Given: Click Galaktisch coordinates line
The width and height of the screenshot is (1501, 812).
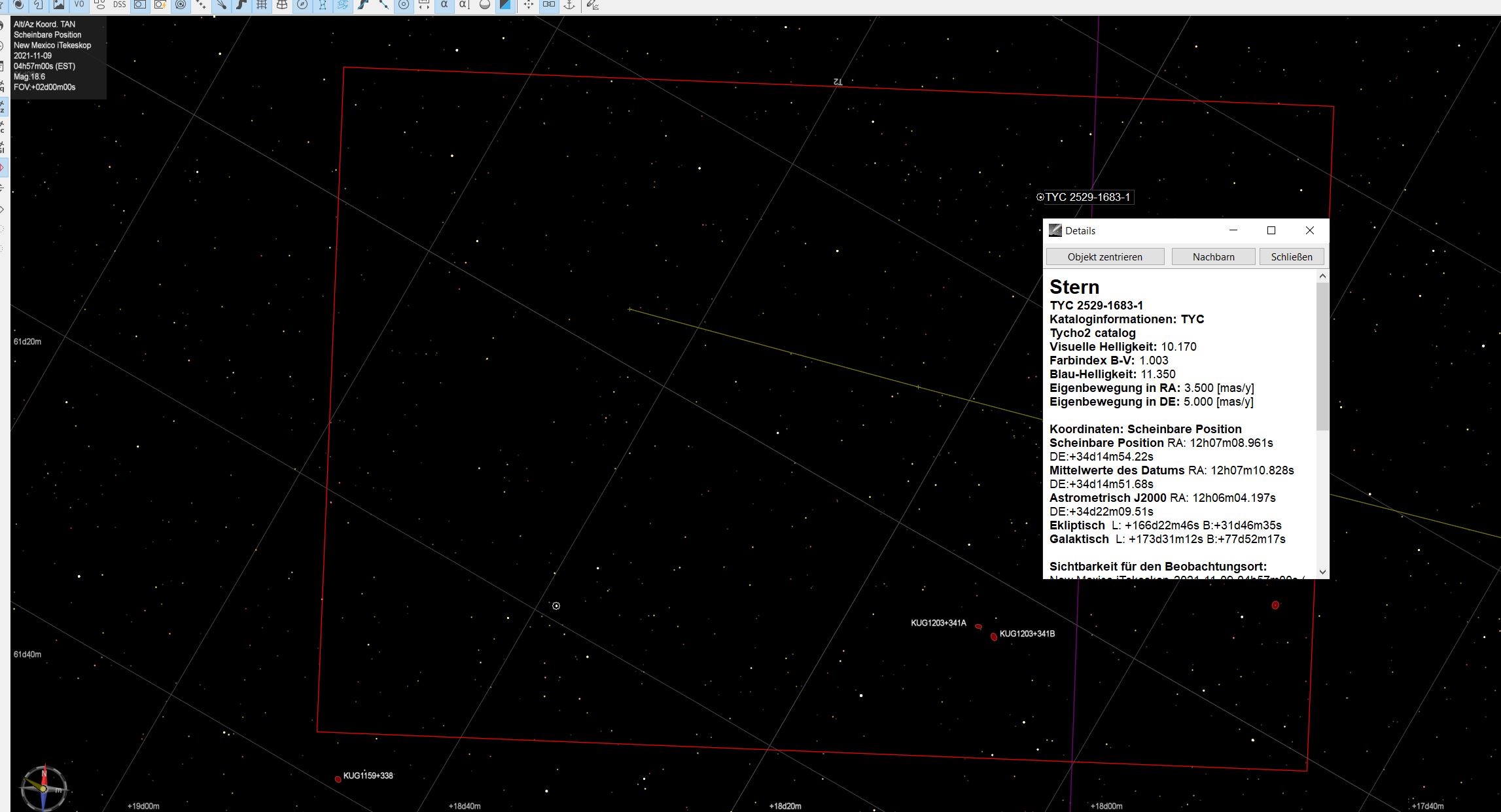Looking at the screenshot, I should pyautogui.click(x=1167, y=539).
